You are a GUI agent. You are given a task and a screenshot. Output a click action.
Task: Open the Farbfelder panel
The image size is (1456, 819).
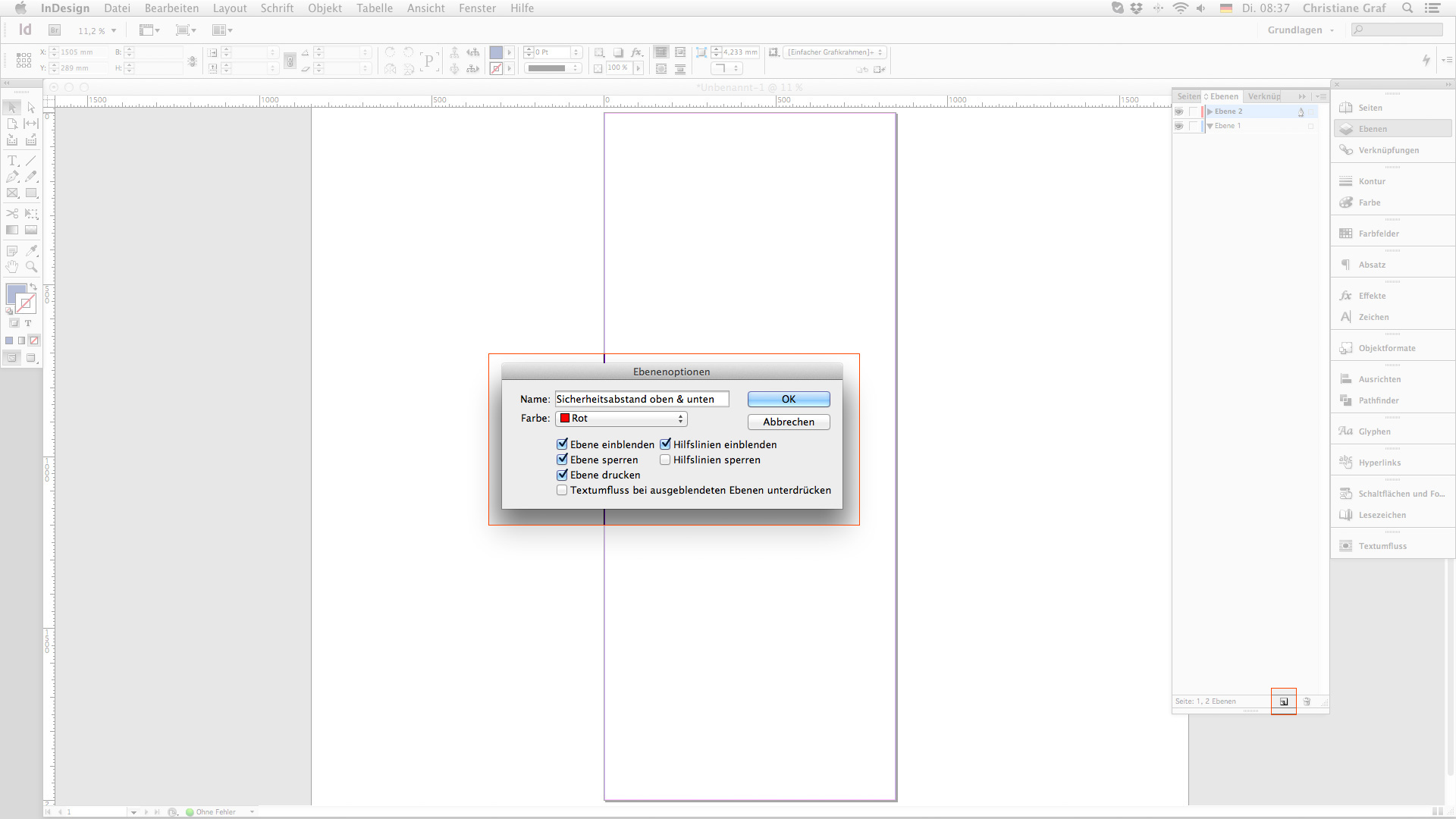point(1378,234)
